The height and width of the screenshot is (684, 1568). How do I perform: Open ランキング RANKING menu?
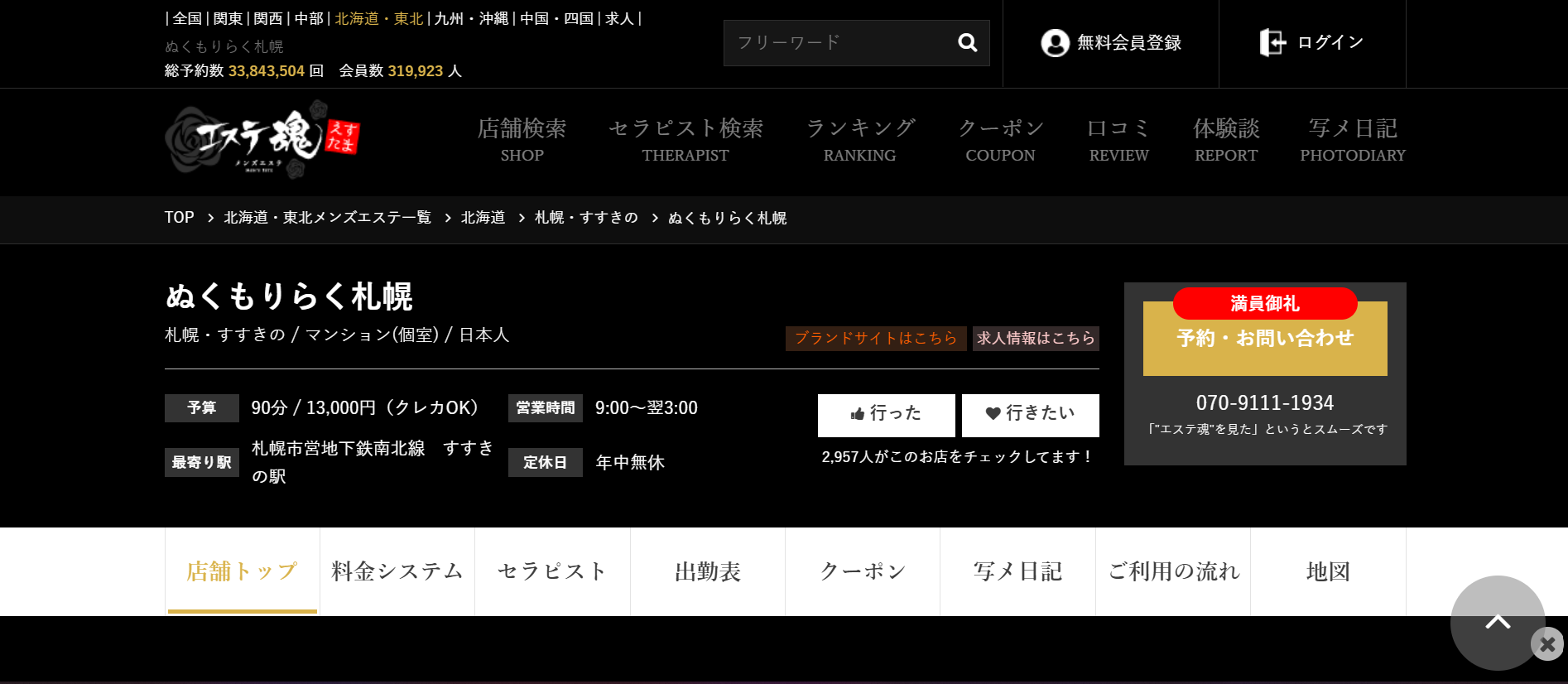(x=860, y=139)
